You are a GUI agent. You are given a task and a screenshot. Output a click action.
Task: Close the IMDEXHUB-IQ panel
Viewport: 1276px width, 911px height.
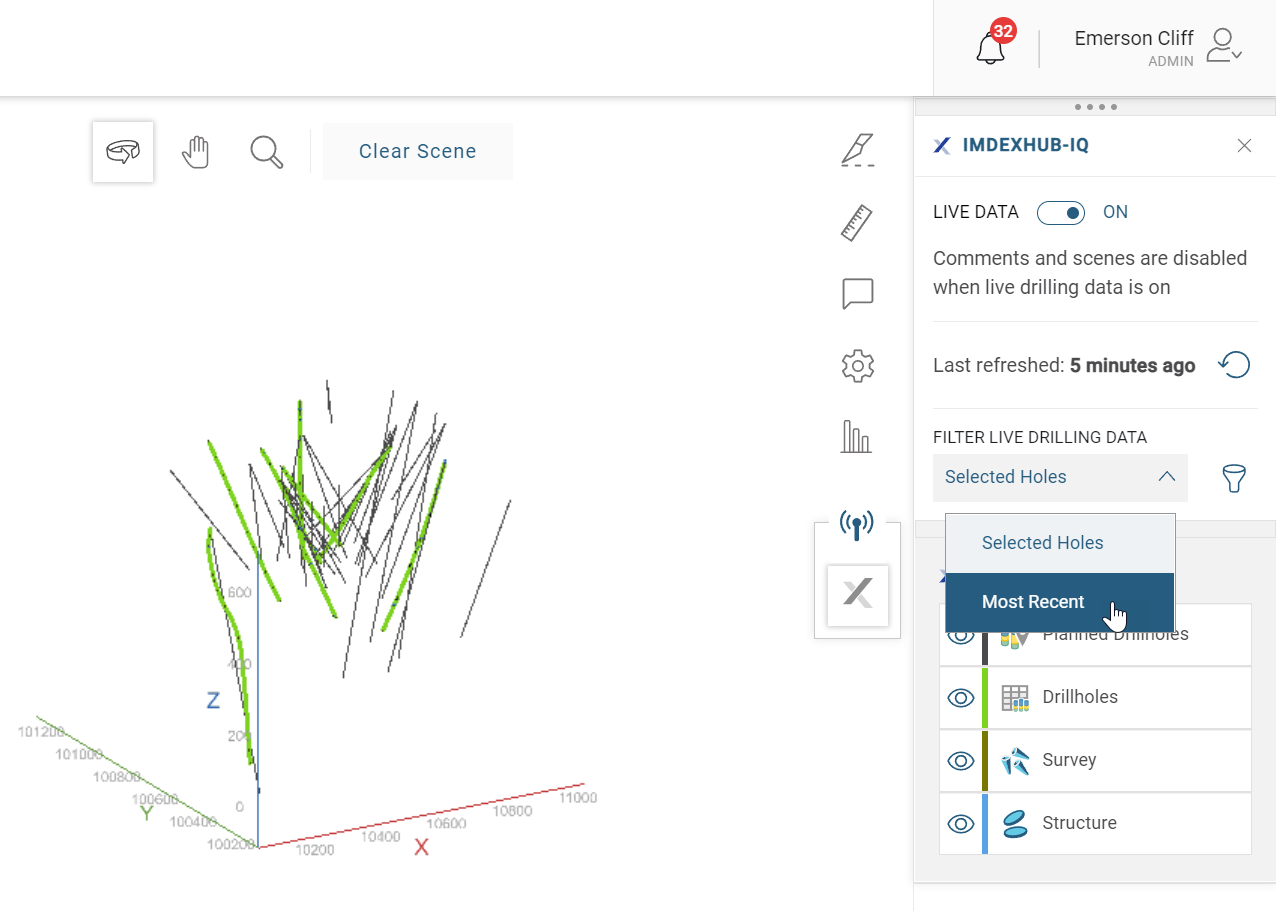(1245, 146)
